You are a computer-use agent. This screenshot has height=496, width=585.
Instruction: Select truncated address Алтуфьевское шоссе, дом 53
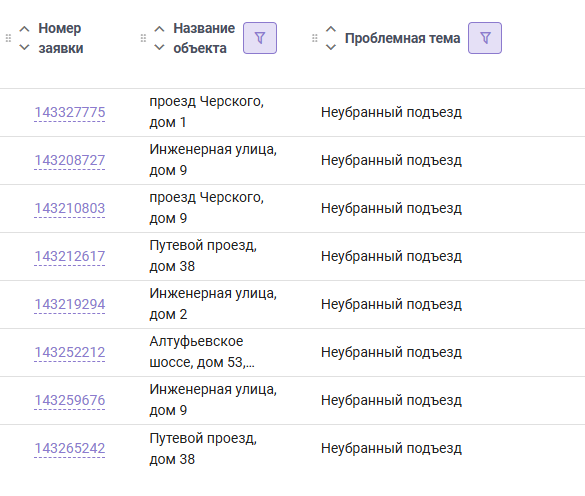202,352
